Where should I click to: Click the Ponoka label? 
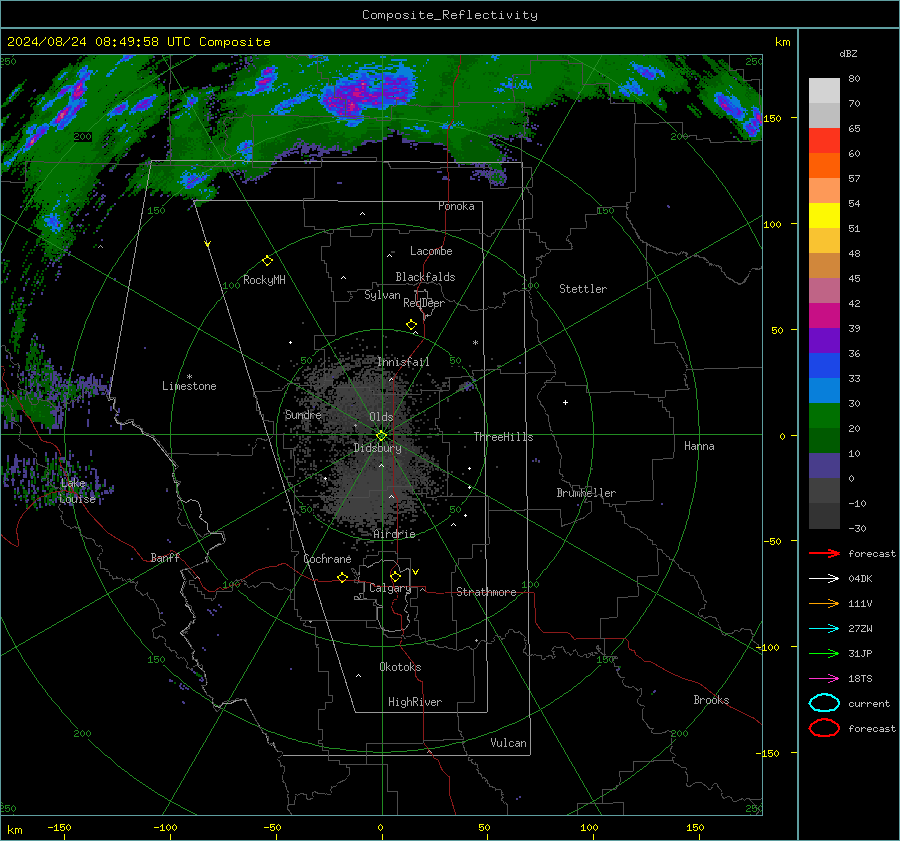click(x=456, y=206)
